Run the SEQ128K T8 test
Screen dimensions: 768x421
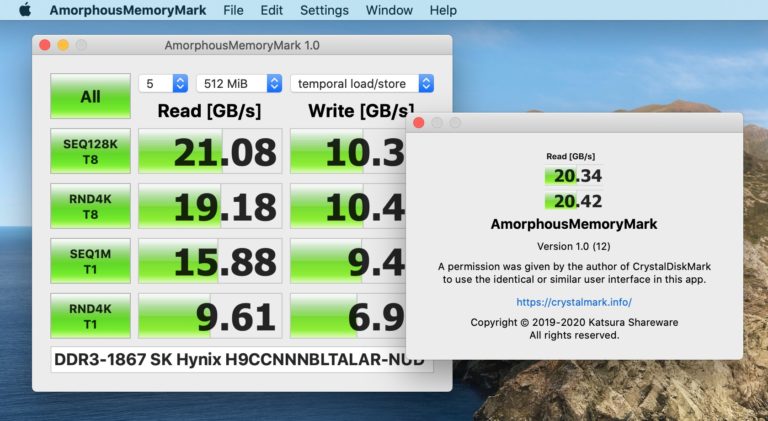coord(90,151)
